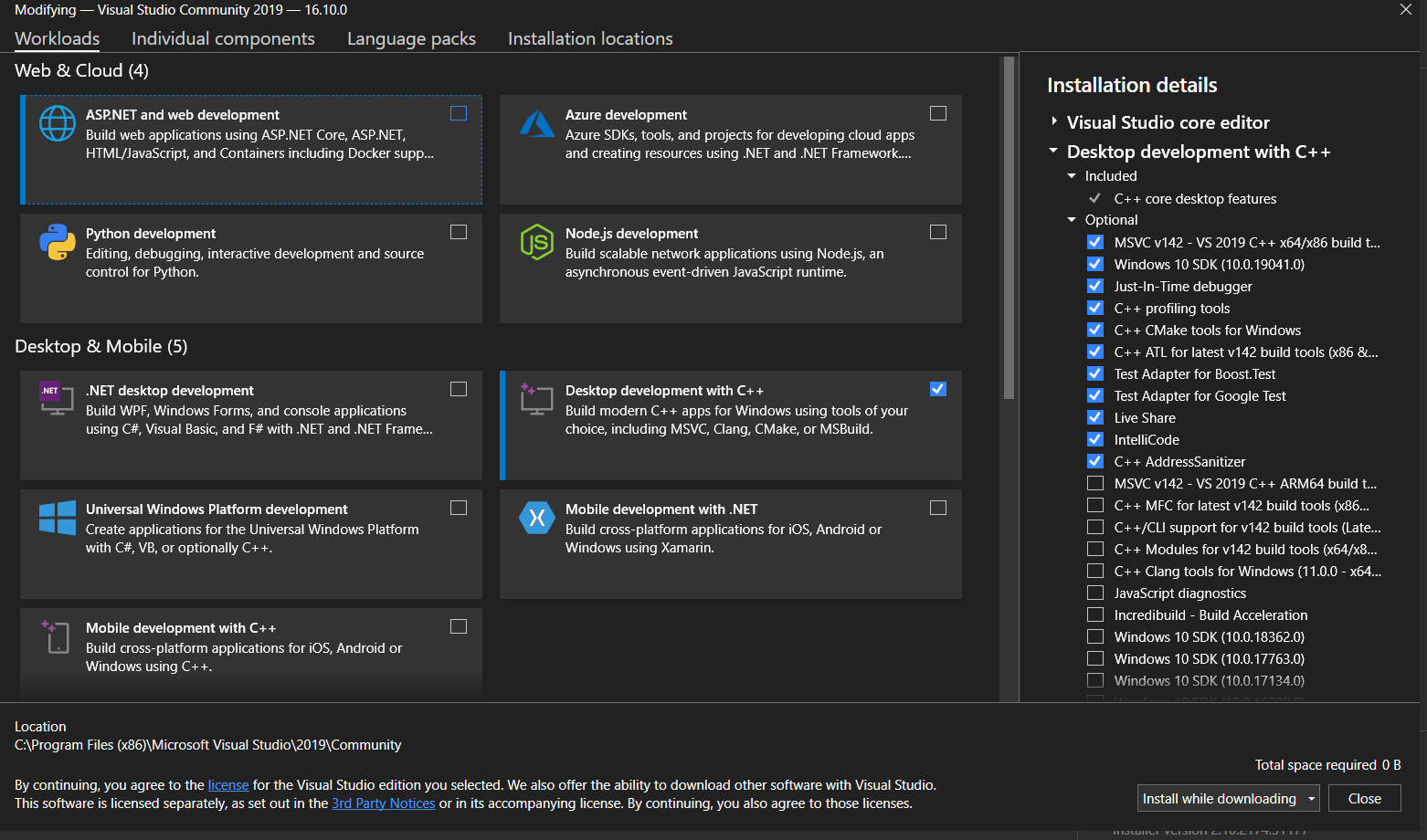The height and width of the screenshot is (840, 1427).
Task: Uncheck Live Share component
Action: (1095, 417)
